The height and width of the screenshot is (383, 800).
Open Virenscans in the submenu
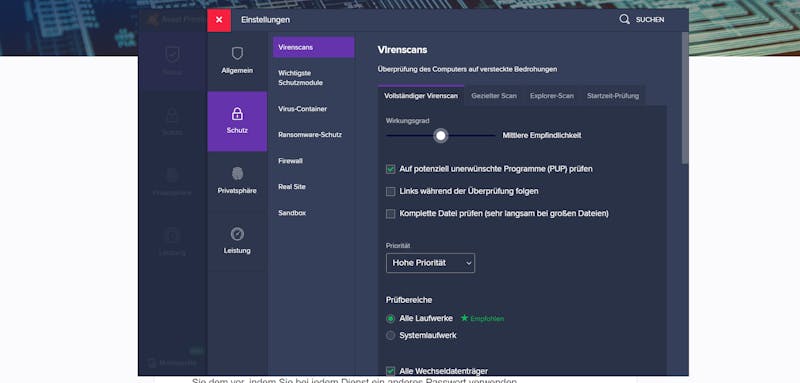coord(313,47)
